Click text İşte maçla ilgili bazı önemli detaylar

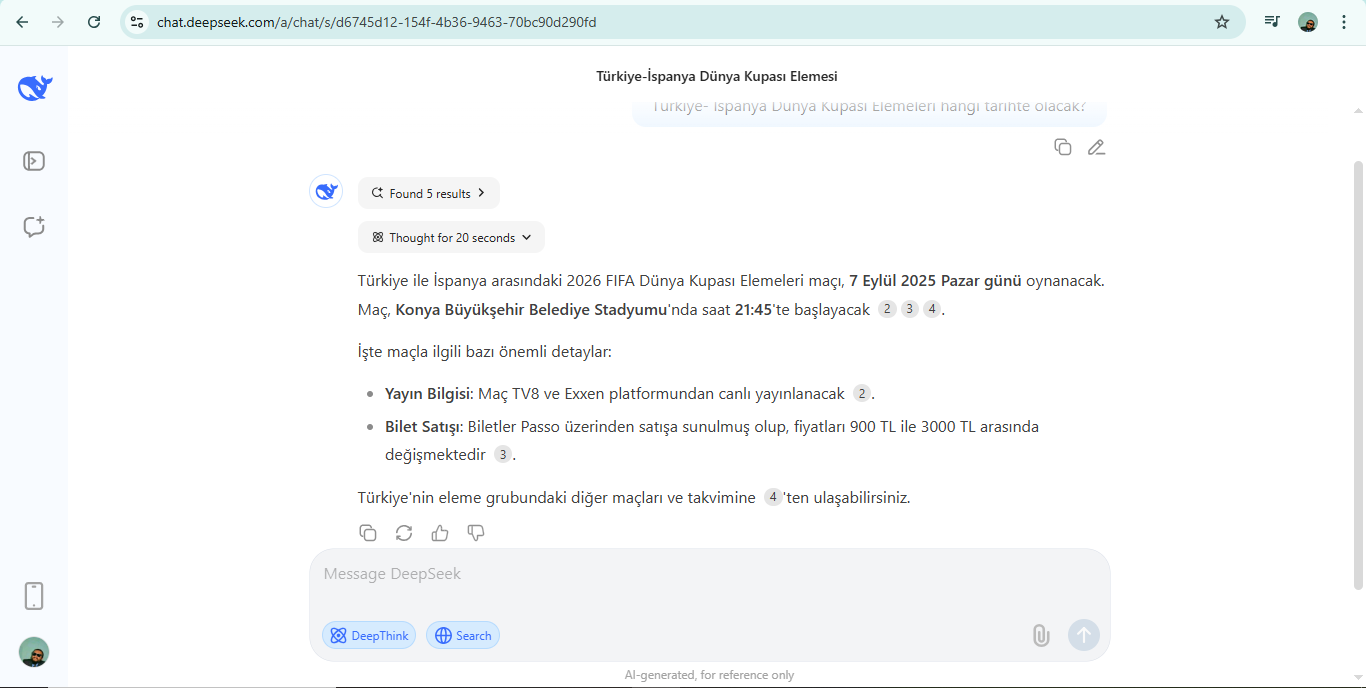[x=485, y=352]
